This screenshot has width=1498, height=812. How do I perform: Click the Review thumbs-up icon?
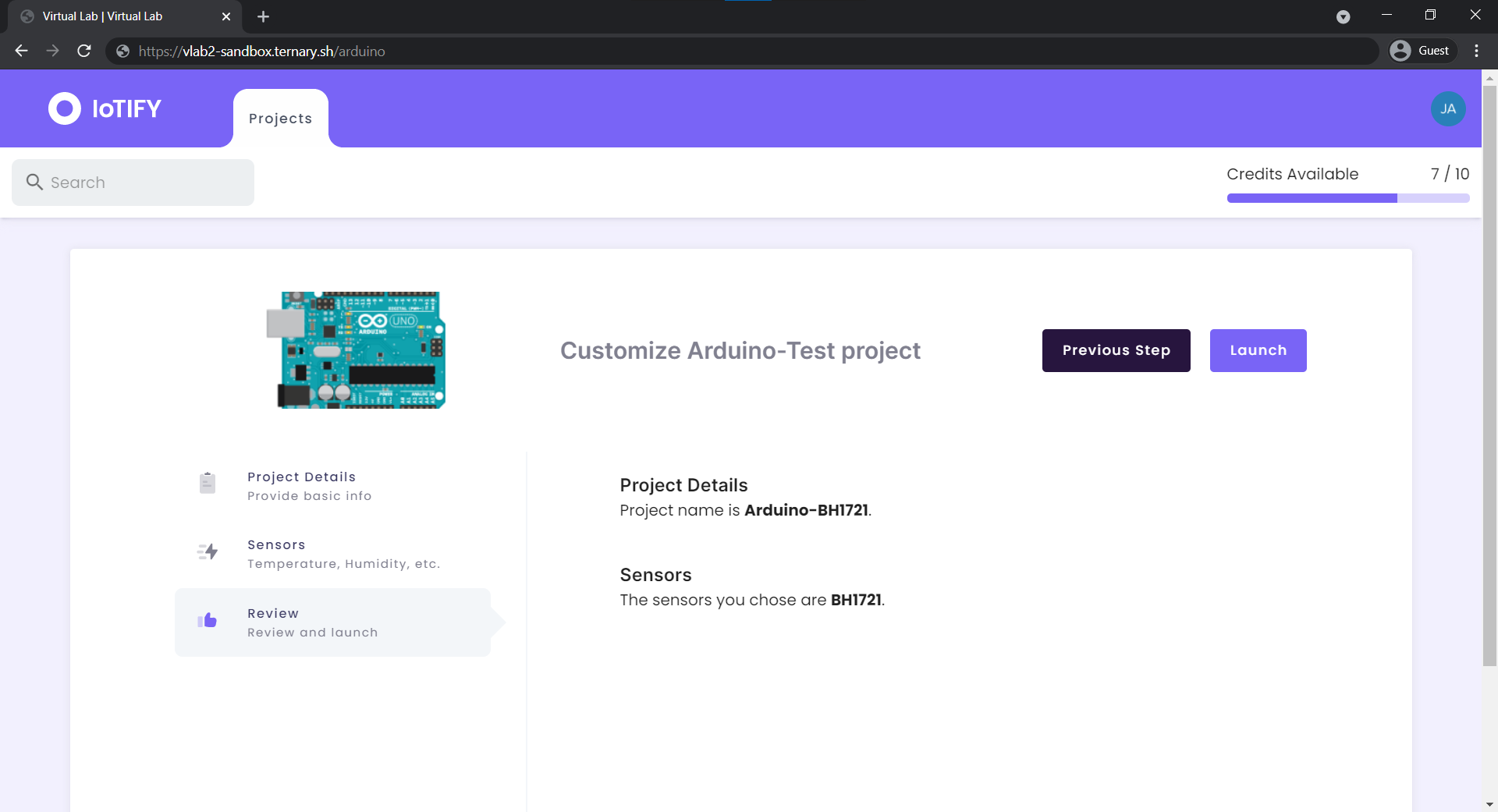(x=207, y=620)
